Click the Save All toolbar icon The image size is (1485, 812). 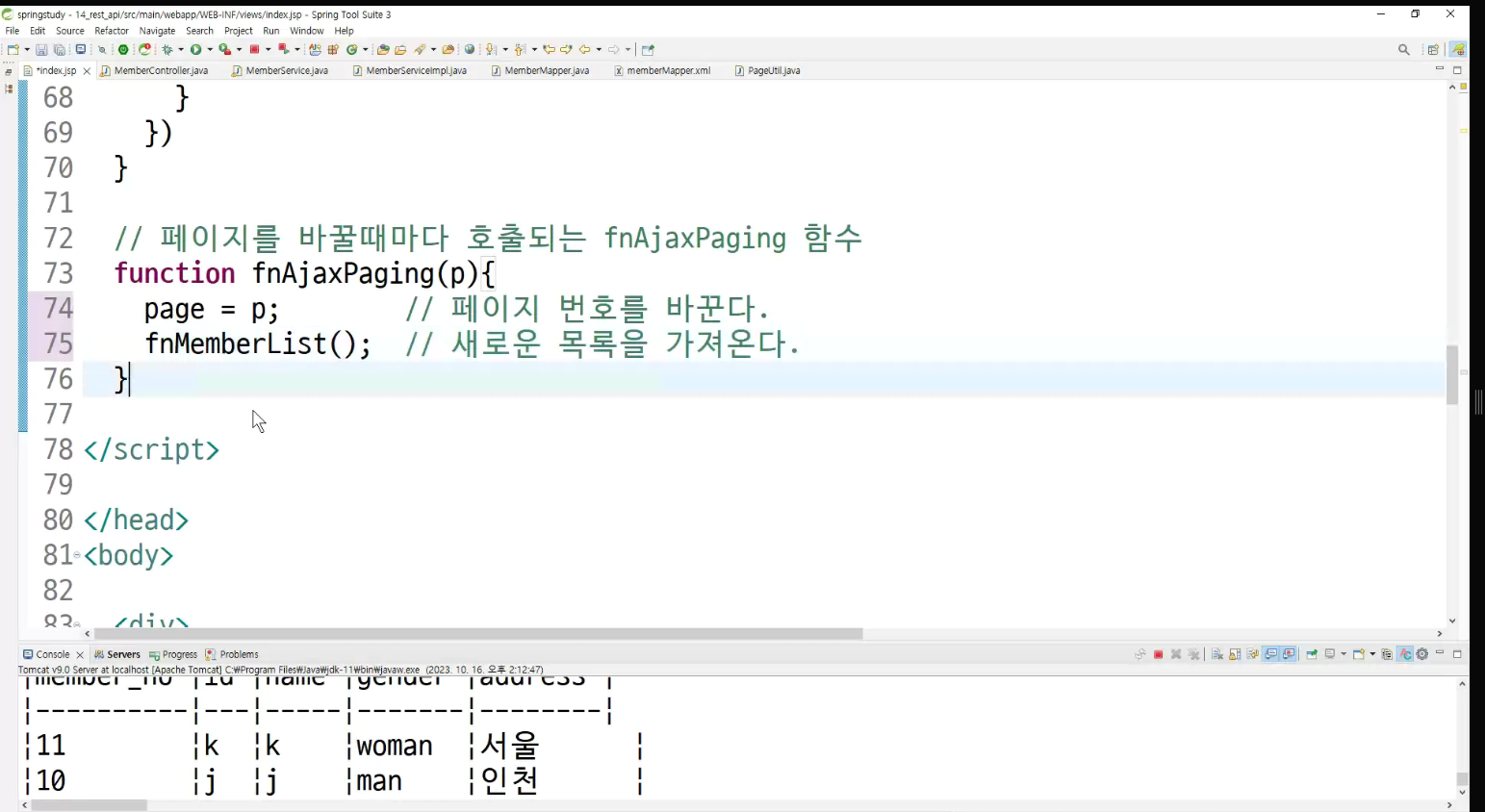[x=59, y=50]
